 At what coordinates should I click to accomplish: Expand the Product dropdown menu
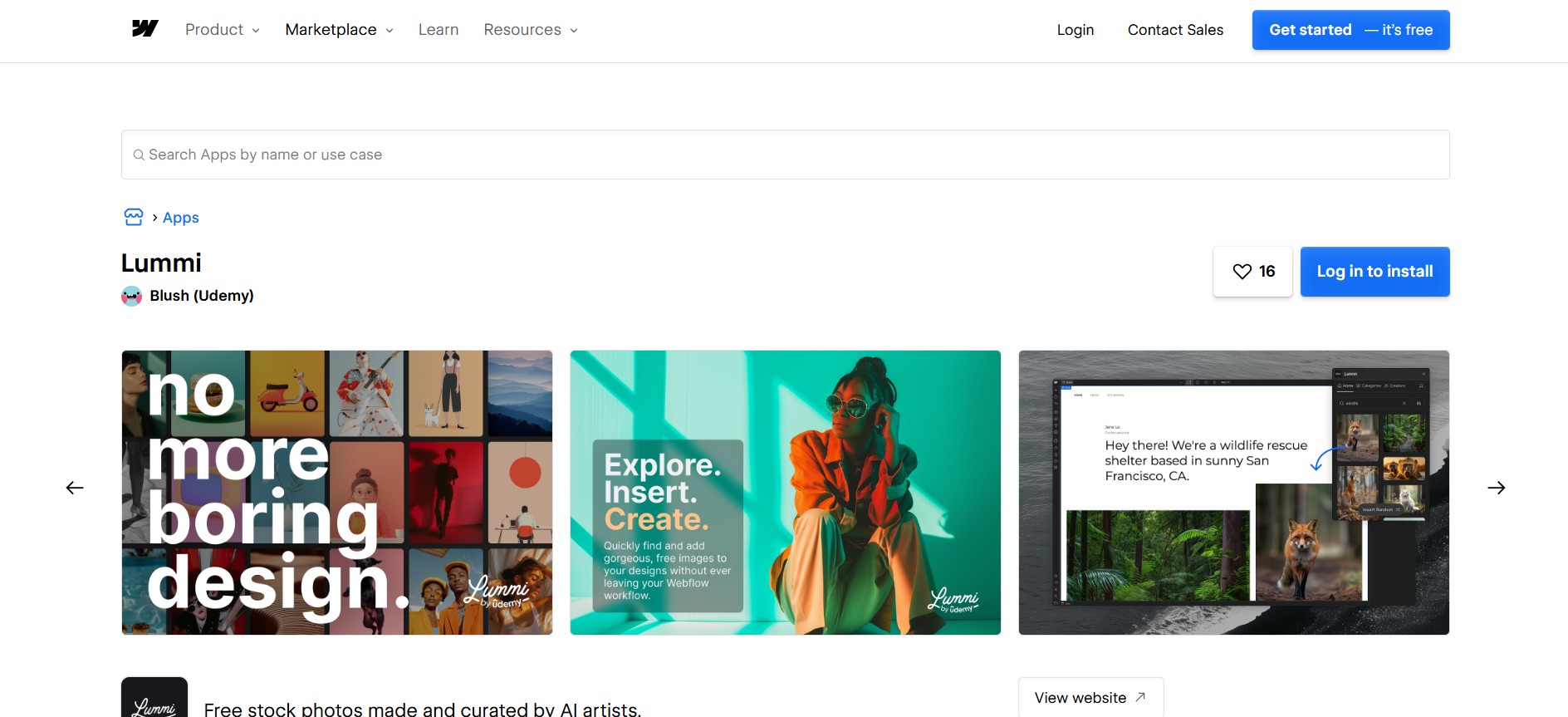click(223, 30)
